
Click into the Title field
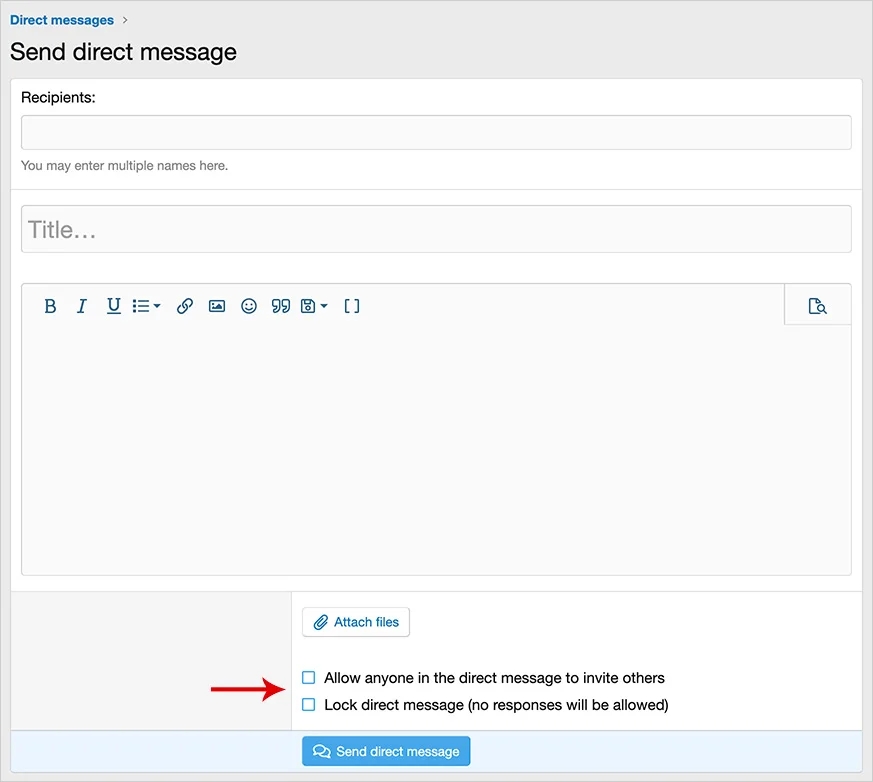coord(436,230)
